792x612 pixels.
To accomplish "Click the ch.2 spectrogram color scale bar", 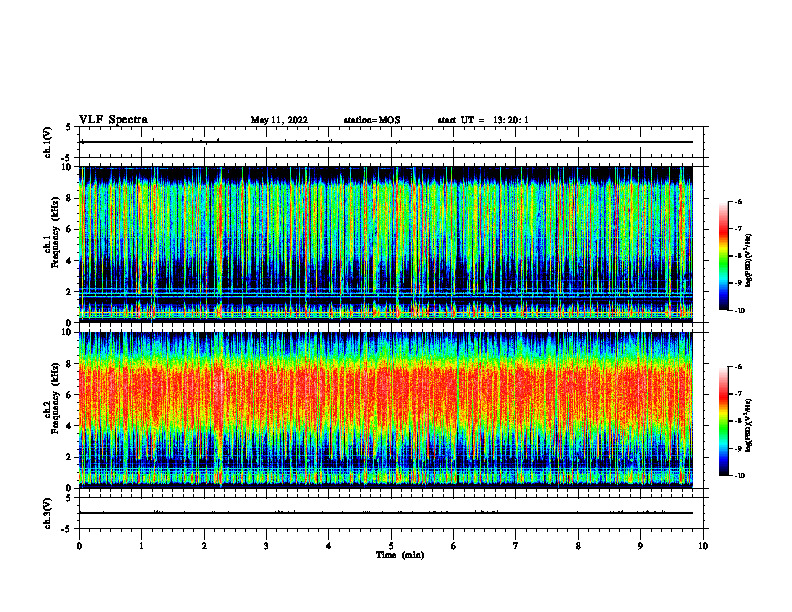I will pyautogui.click(x=723, y=421).
